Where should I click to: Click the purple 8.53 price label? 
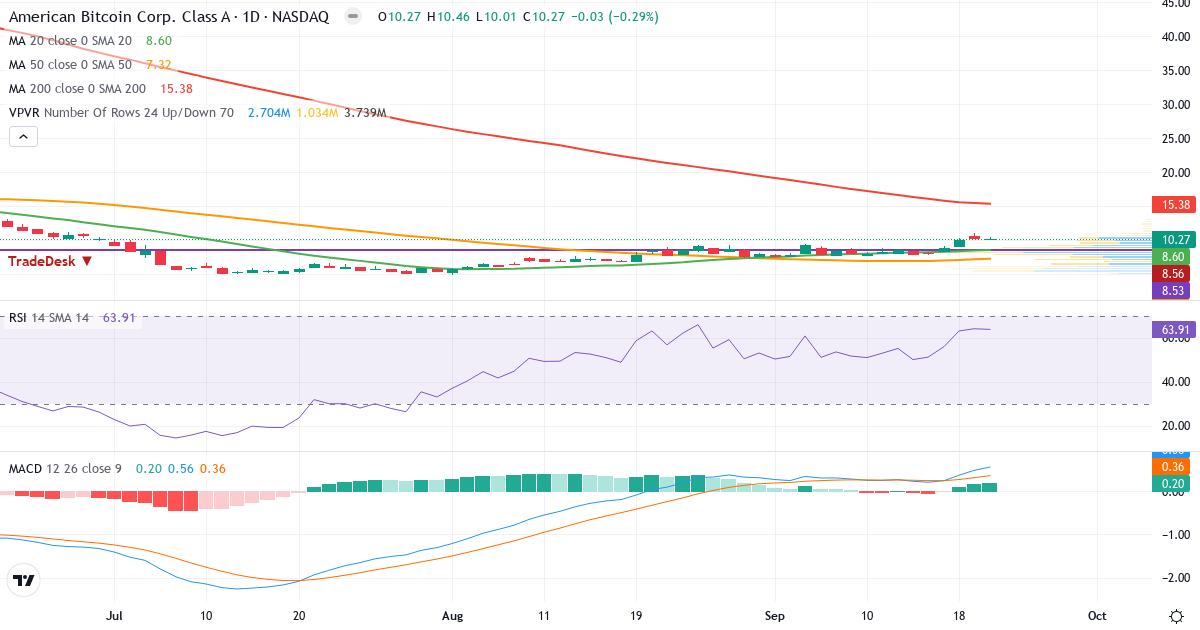(1172, 291)
